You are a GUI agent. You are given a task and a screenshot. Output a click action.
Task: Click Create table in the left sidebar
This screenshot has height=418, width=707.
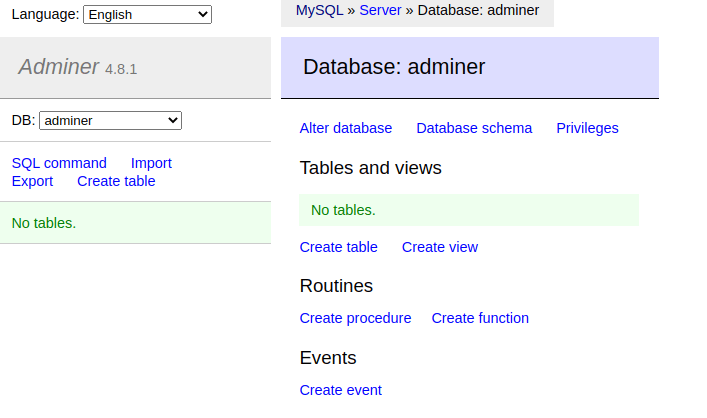point(116,181)
